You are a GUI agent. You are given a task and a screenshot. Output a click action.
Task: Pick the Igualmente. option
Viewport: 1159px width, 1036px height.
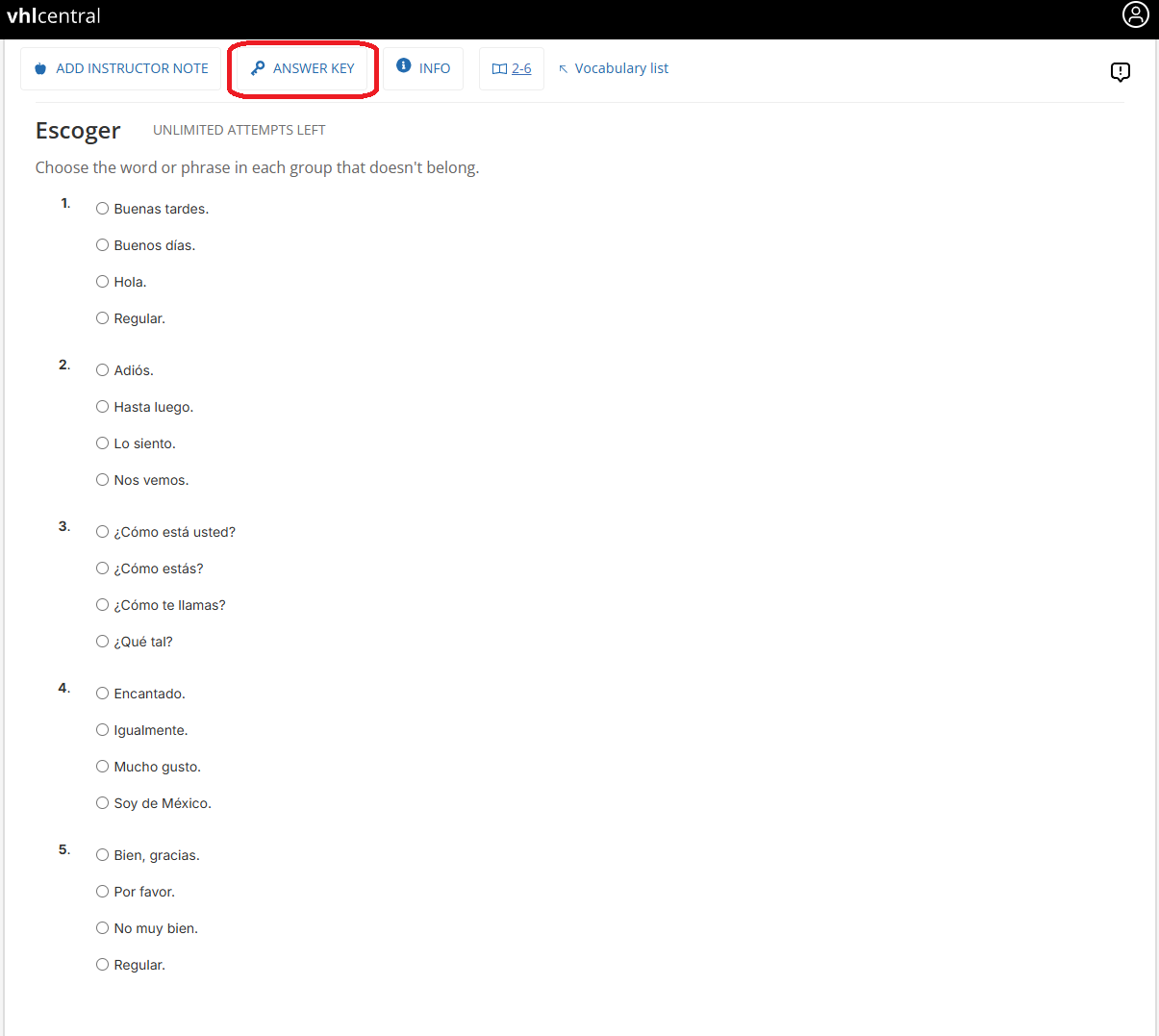click(x=102, y=730)
